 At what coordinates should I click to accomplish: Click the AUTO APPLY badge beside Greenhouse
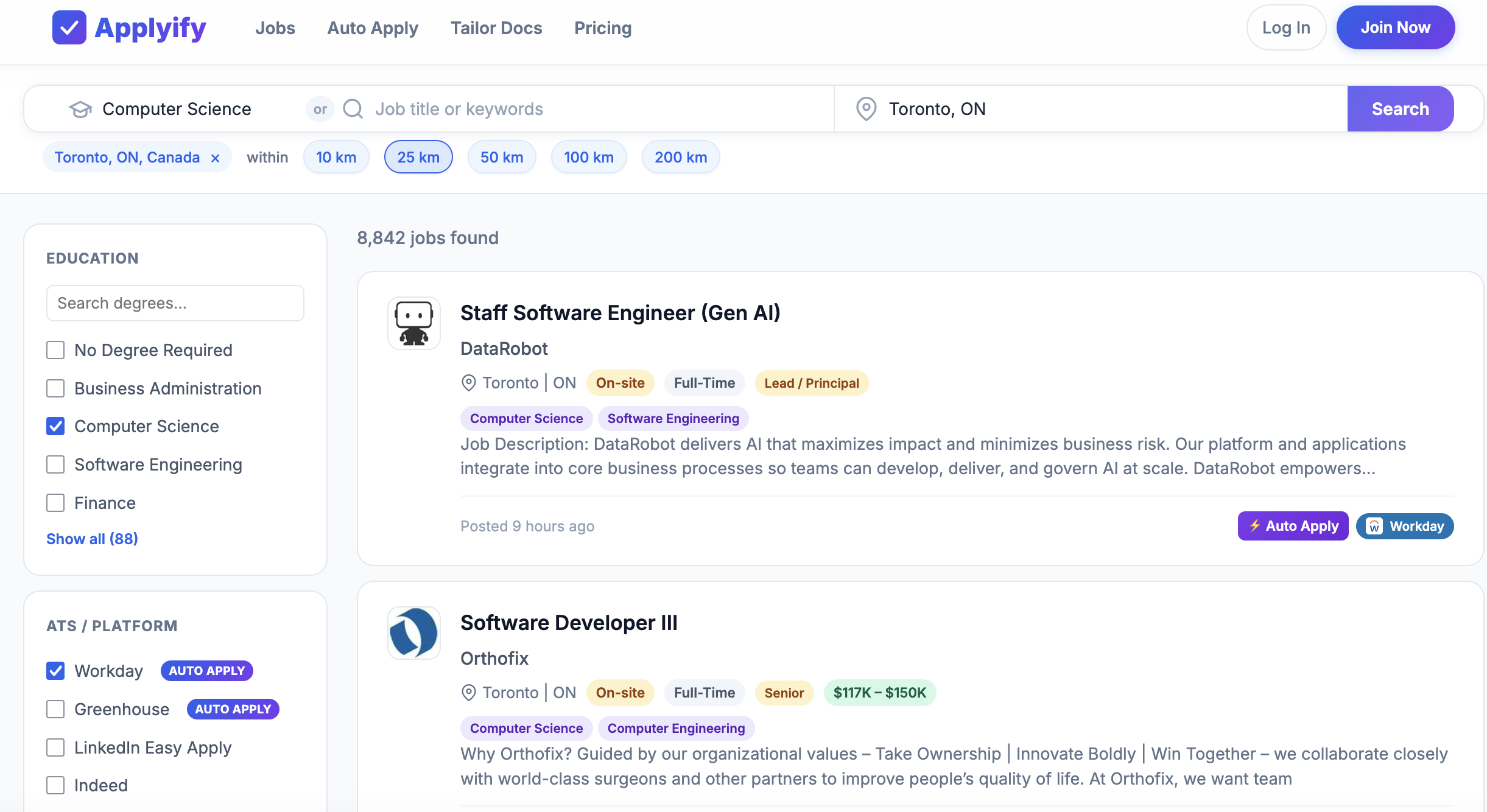point(233,709)
